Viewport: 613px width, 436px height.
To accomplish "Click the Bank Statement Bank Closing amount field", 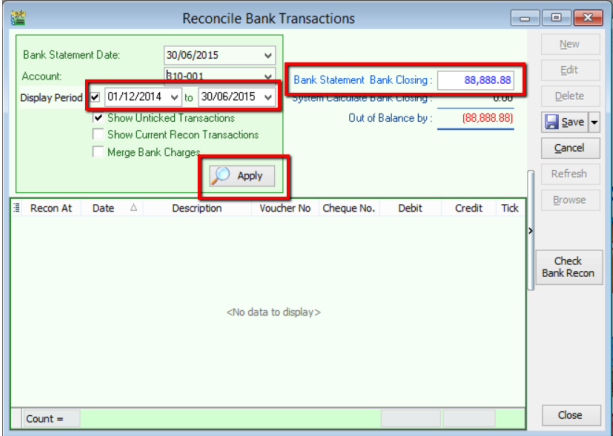I will (476, 79).
